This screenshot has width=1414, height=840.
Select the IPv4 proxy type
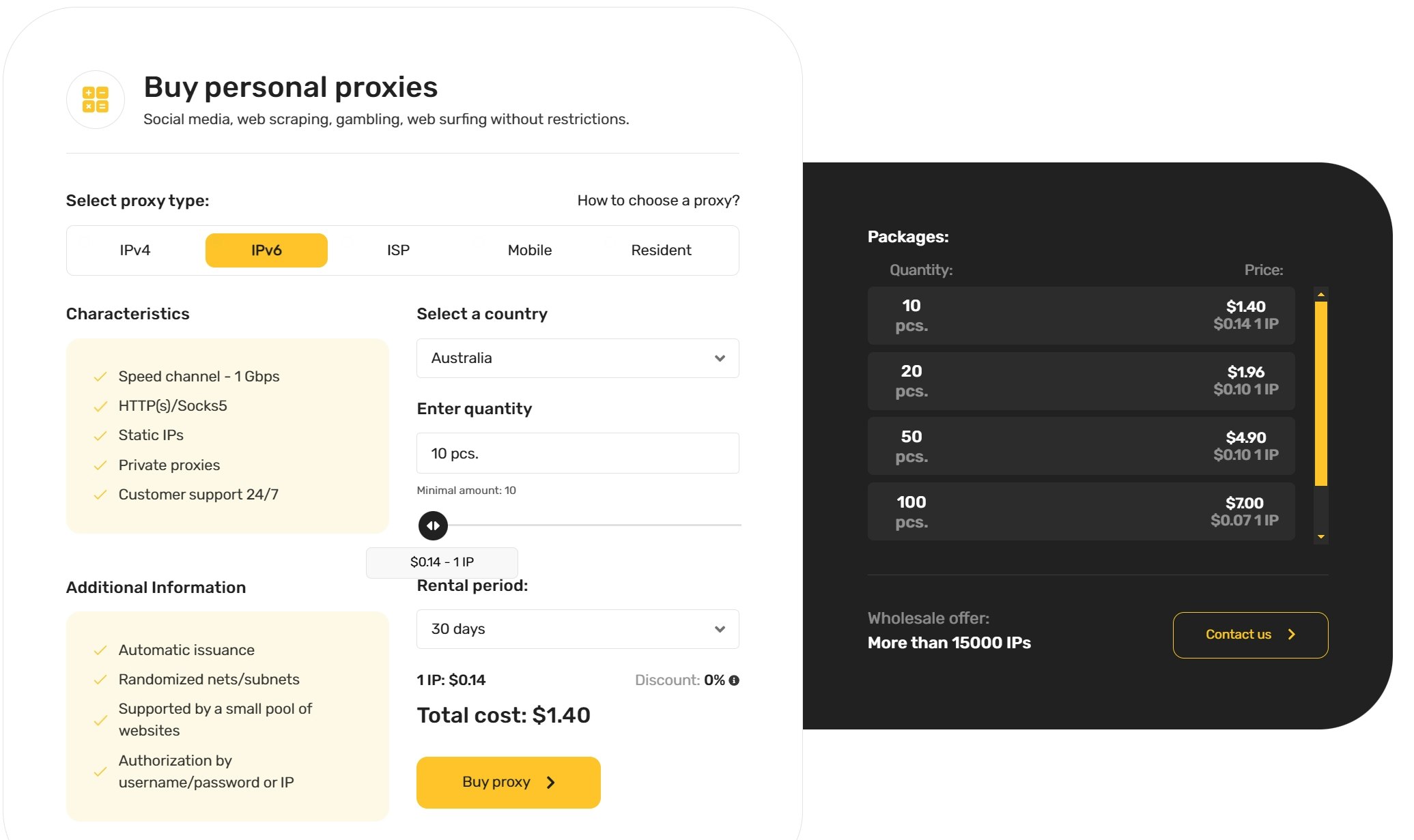tap(135, 250)
